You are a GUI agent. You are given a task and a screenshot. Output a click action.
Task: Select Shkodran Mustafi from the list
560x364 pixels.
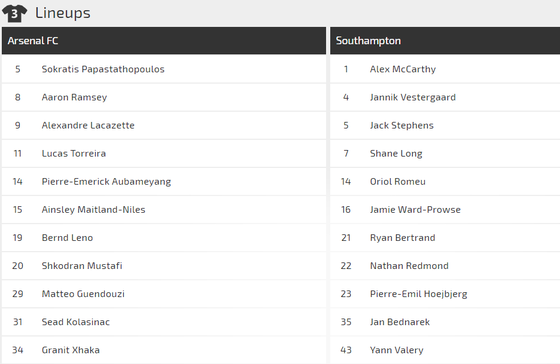[x=82, y=266]
